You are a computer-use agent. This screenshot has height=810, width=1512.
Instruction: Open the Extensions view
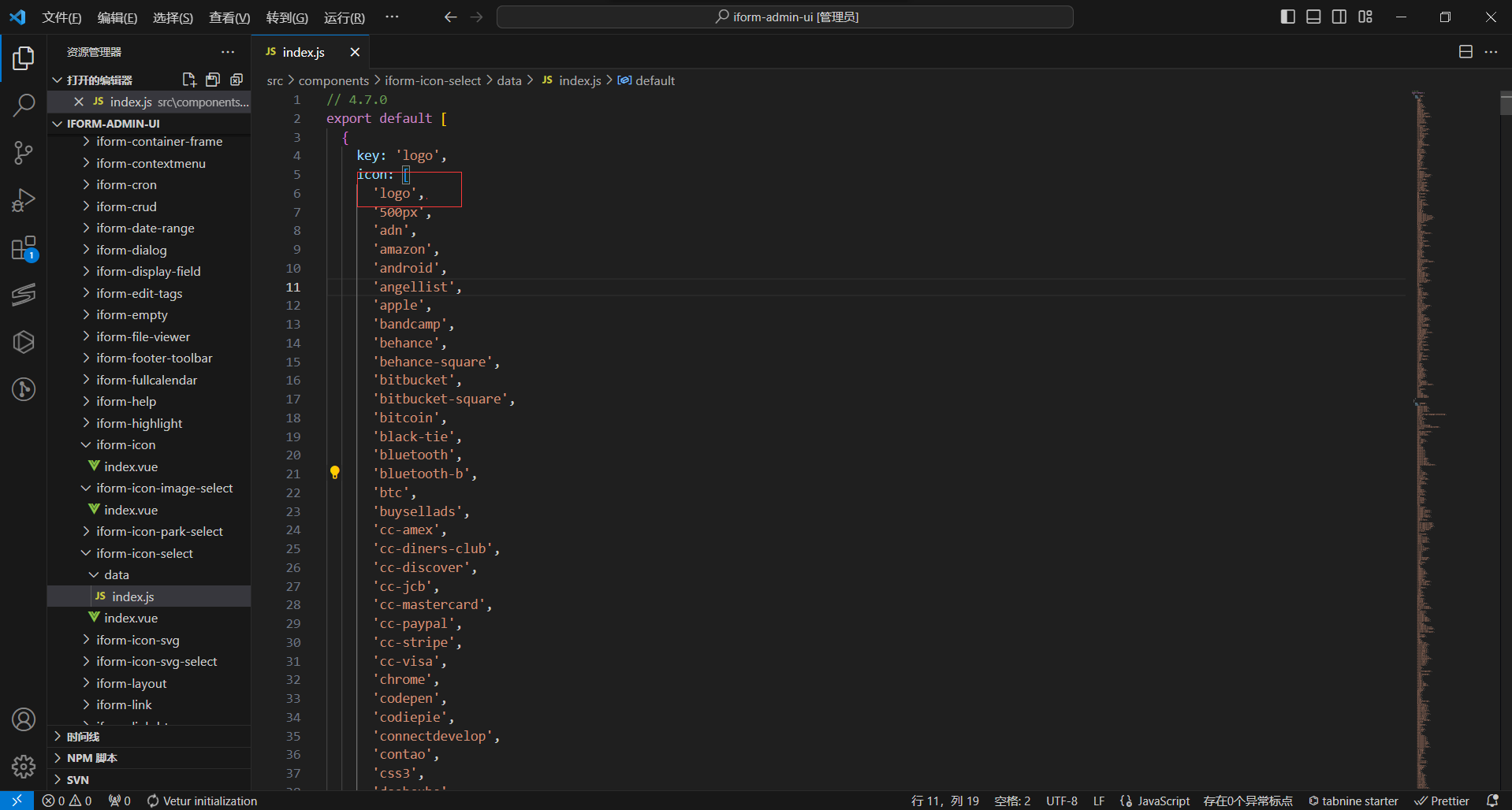pos(24,248)
